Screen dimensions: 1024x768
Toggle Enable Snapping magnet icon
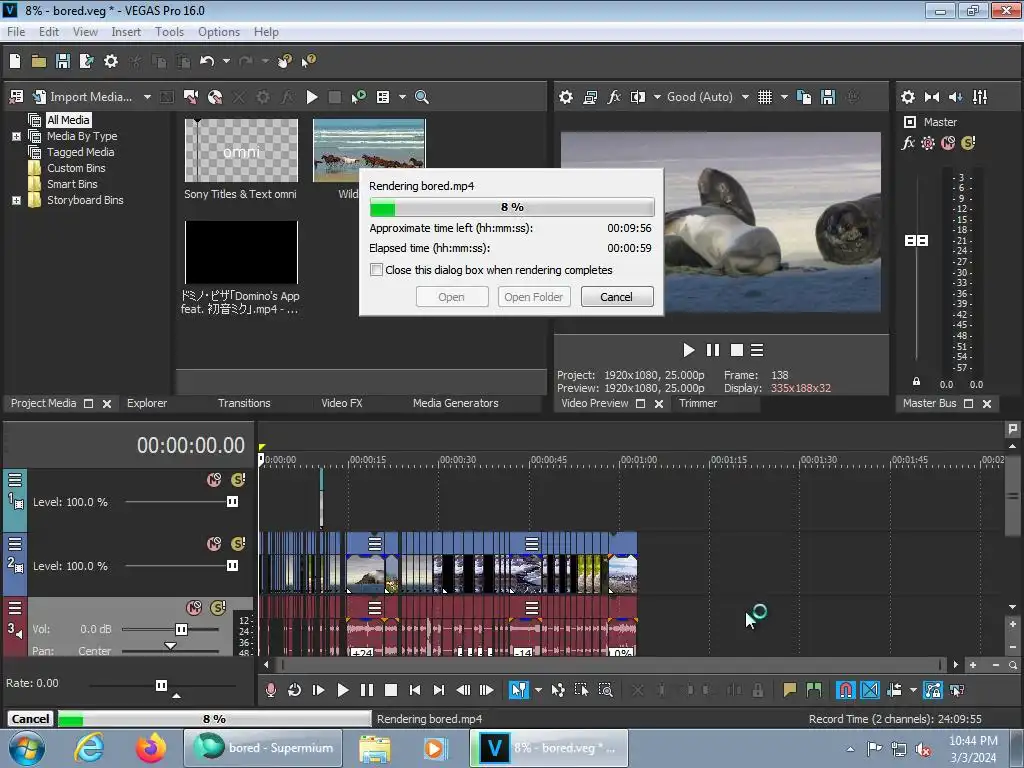(x=846, y=690)
